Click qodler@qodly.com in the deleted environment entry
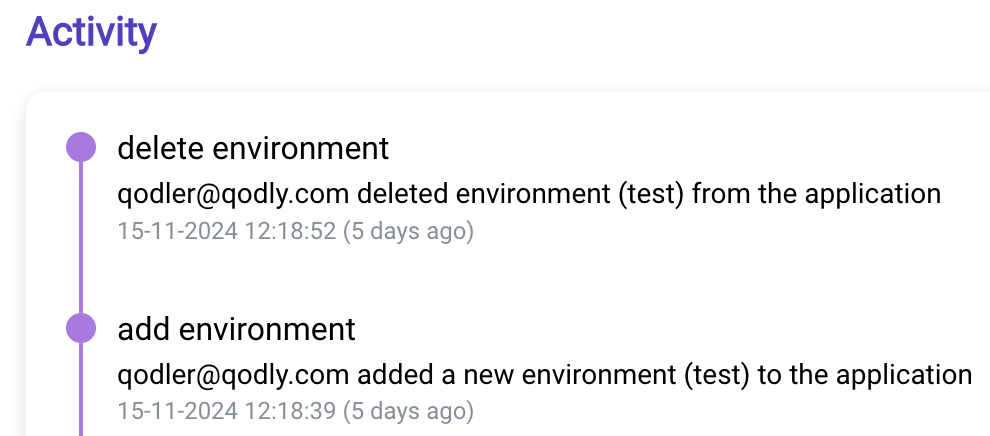 [x=233, y=194]
